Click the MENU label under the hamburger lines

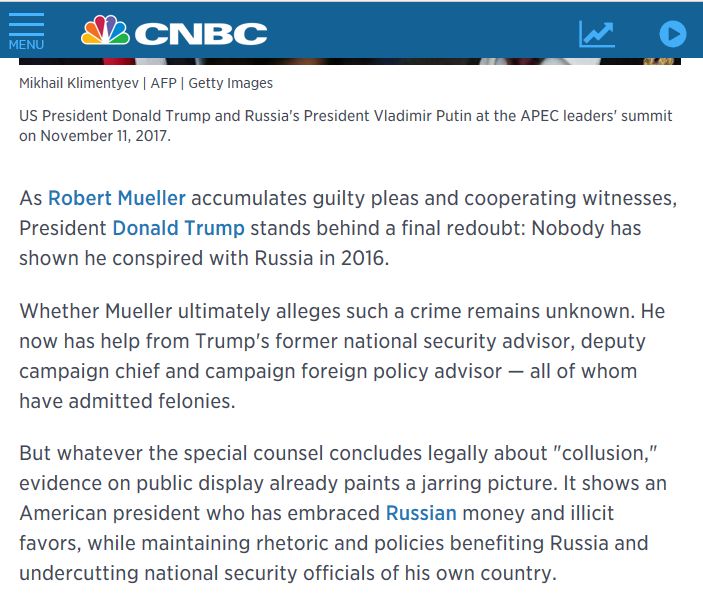(x=26, y=45)
